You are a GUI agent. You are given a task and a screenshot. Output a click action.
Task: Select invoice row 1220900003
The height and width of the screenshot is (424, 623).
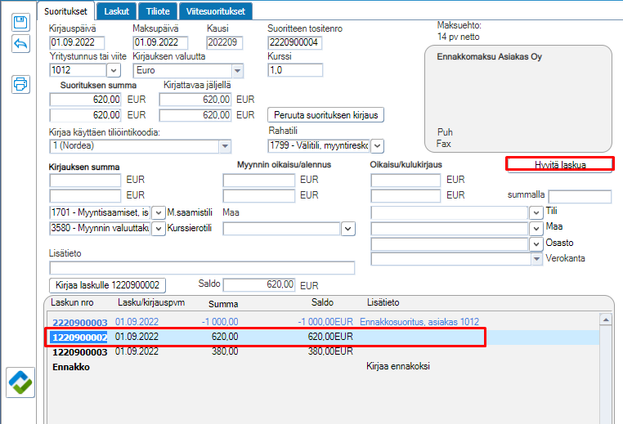323,352
